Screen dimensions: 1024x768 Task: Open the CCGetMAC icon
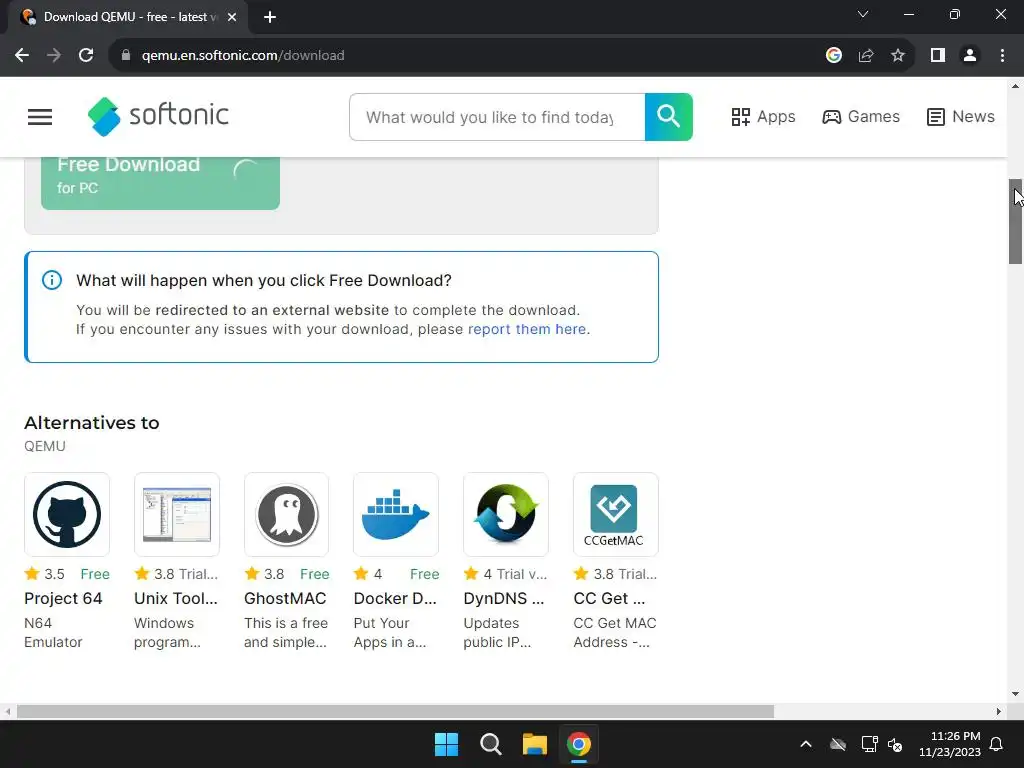point(616,514)
